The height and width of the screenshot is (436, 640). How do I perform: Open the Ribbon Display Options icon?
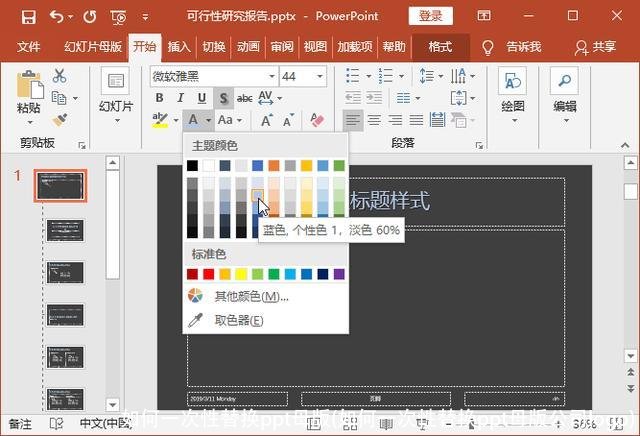(x=484, y=16)
